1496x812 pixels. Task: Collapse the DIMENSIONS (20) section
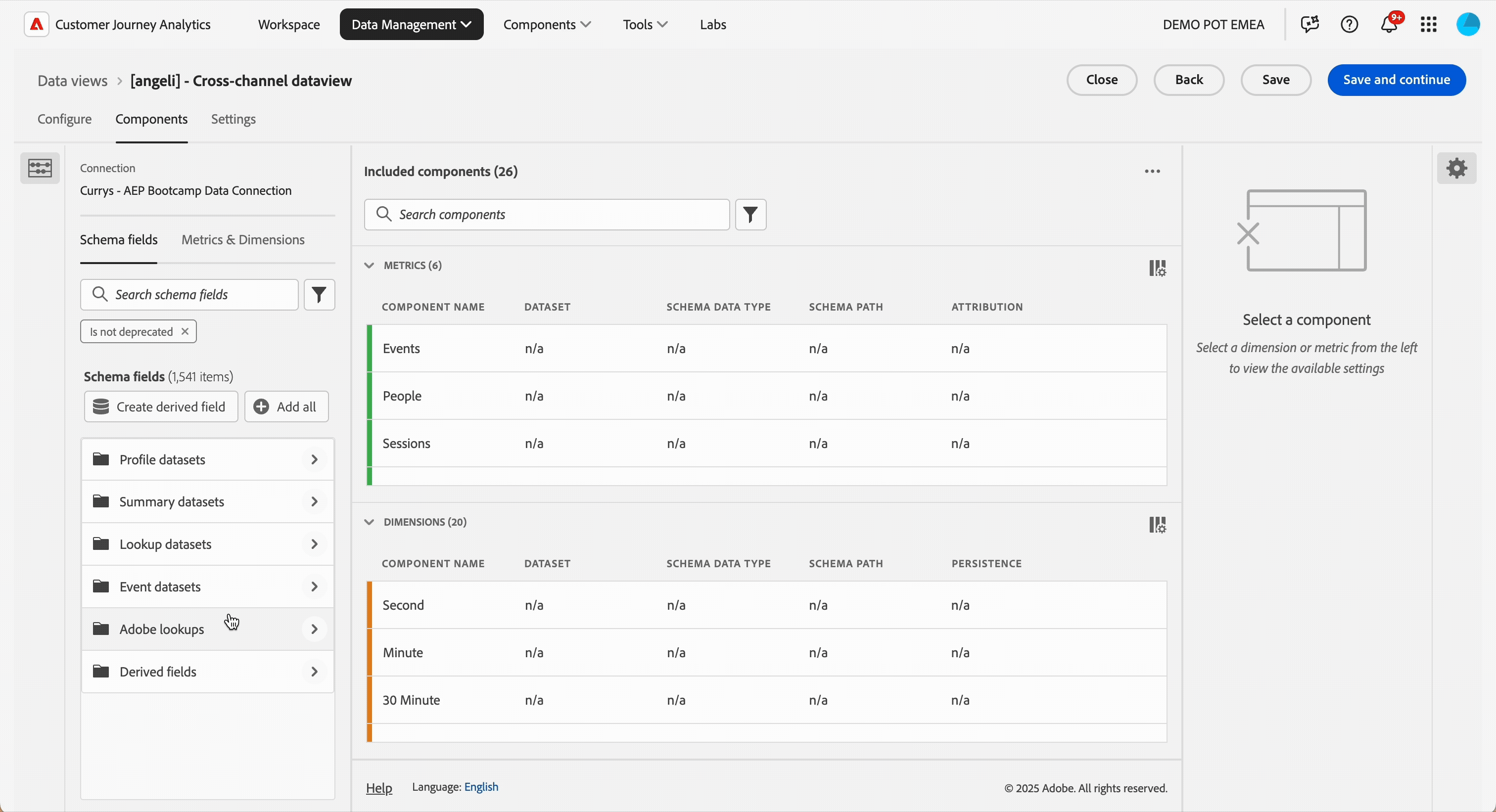coord(369,522)
